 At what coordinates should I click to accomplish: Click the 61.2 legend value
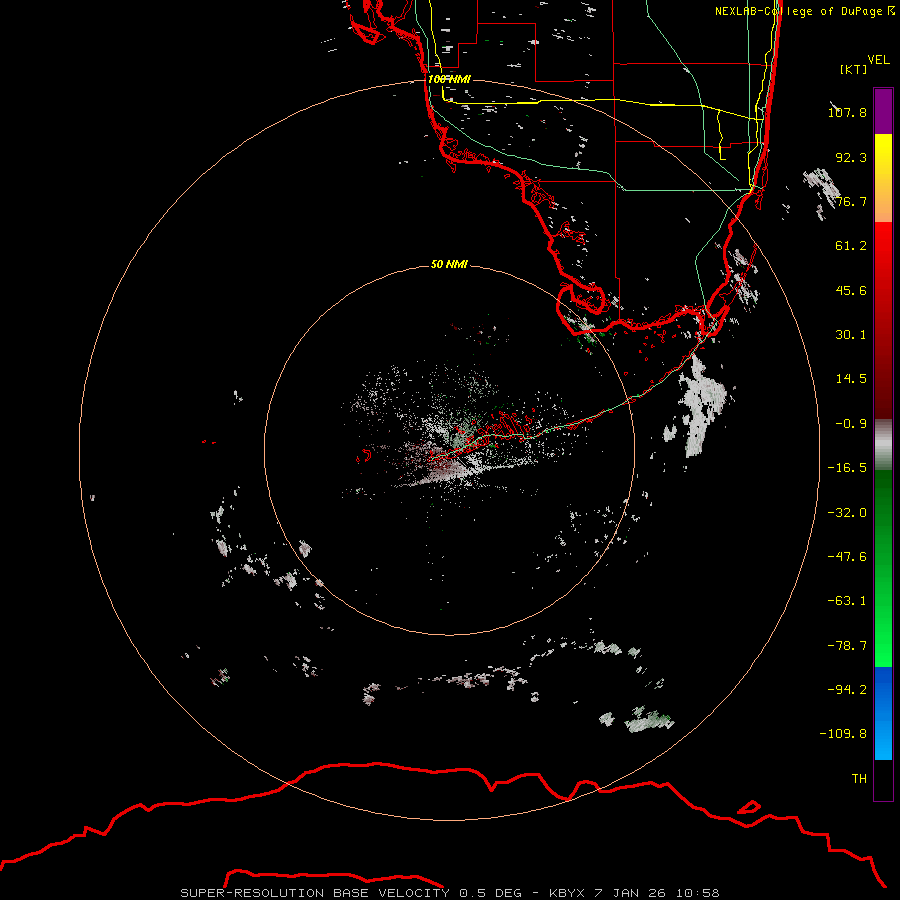coord(851,246)
